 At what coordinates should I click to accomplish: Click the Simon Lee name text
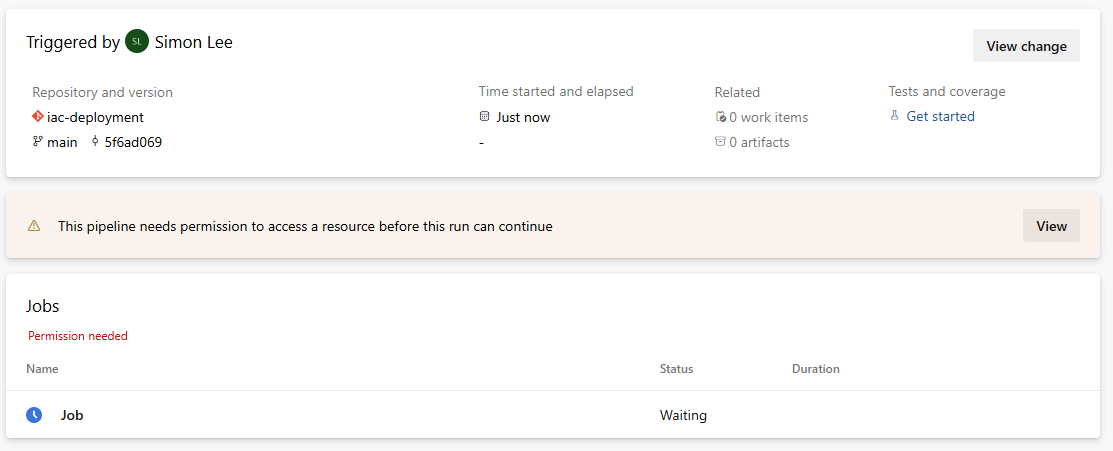(194, 42)
